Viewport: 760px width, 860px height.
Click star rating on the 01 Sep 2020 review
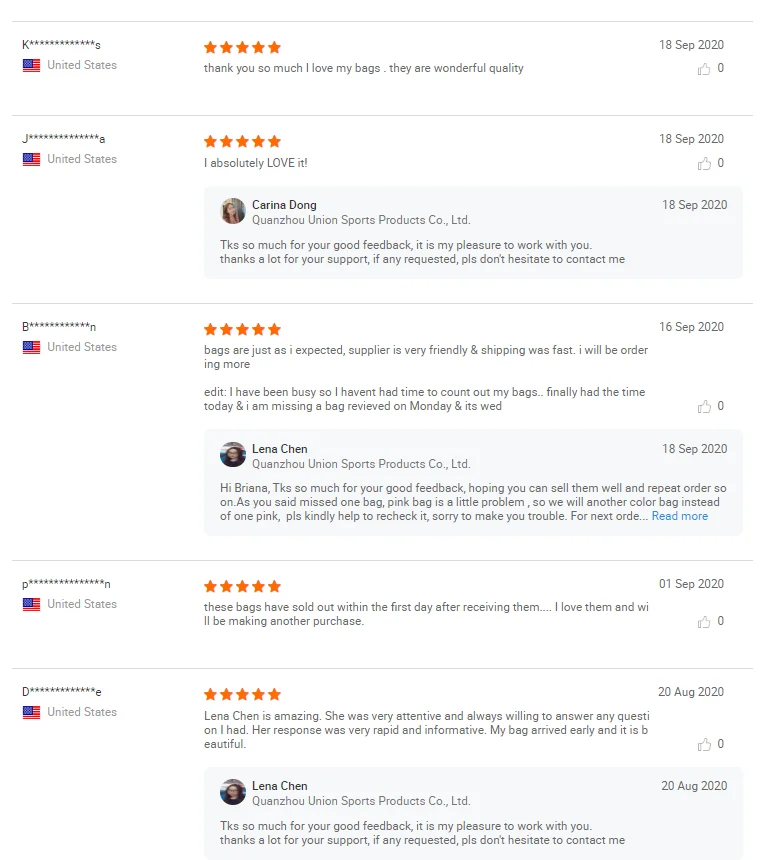(x=242, y=586)
